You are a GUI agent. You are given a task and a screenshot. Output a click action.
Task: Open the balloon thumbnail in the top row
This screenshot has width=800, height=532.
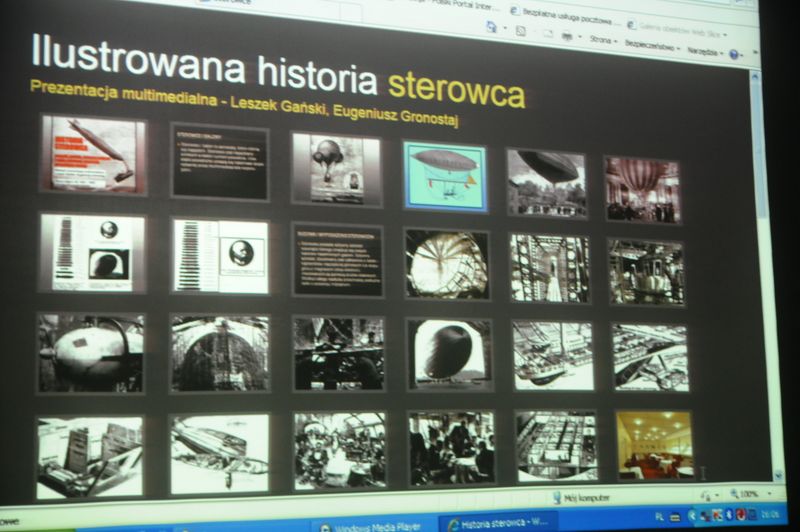coord(336,168)
